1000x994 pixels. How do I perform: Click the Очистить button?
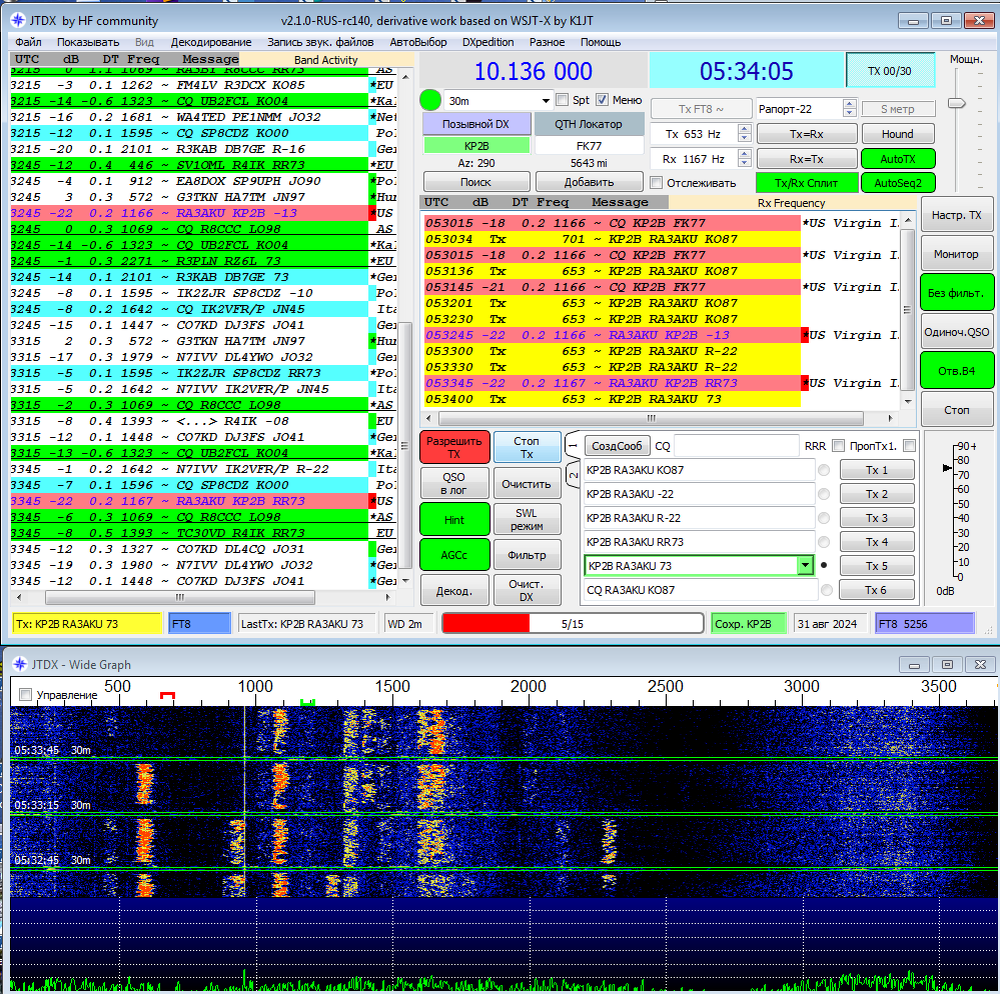[526, 484]
